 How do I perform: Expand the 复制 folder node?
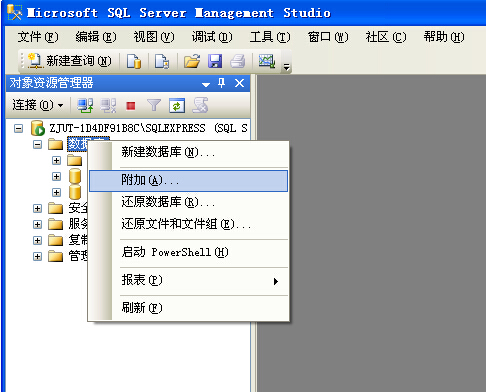[37, 240]
